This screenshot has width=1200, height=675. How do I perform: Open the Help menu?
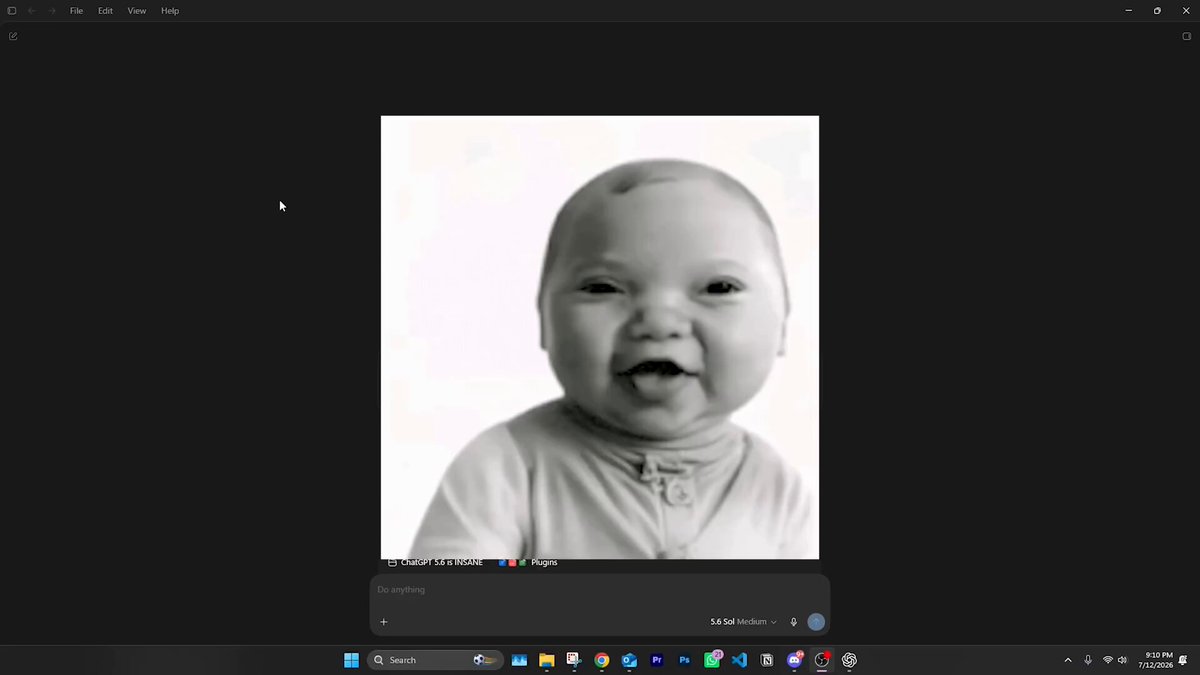pos(170,11)
